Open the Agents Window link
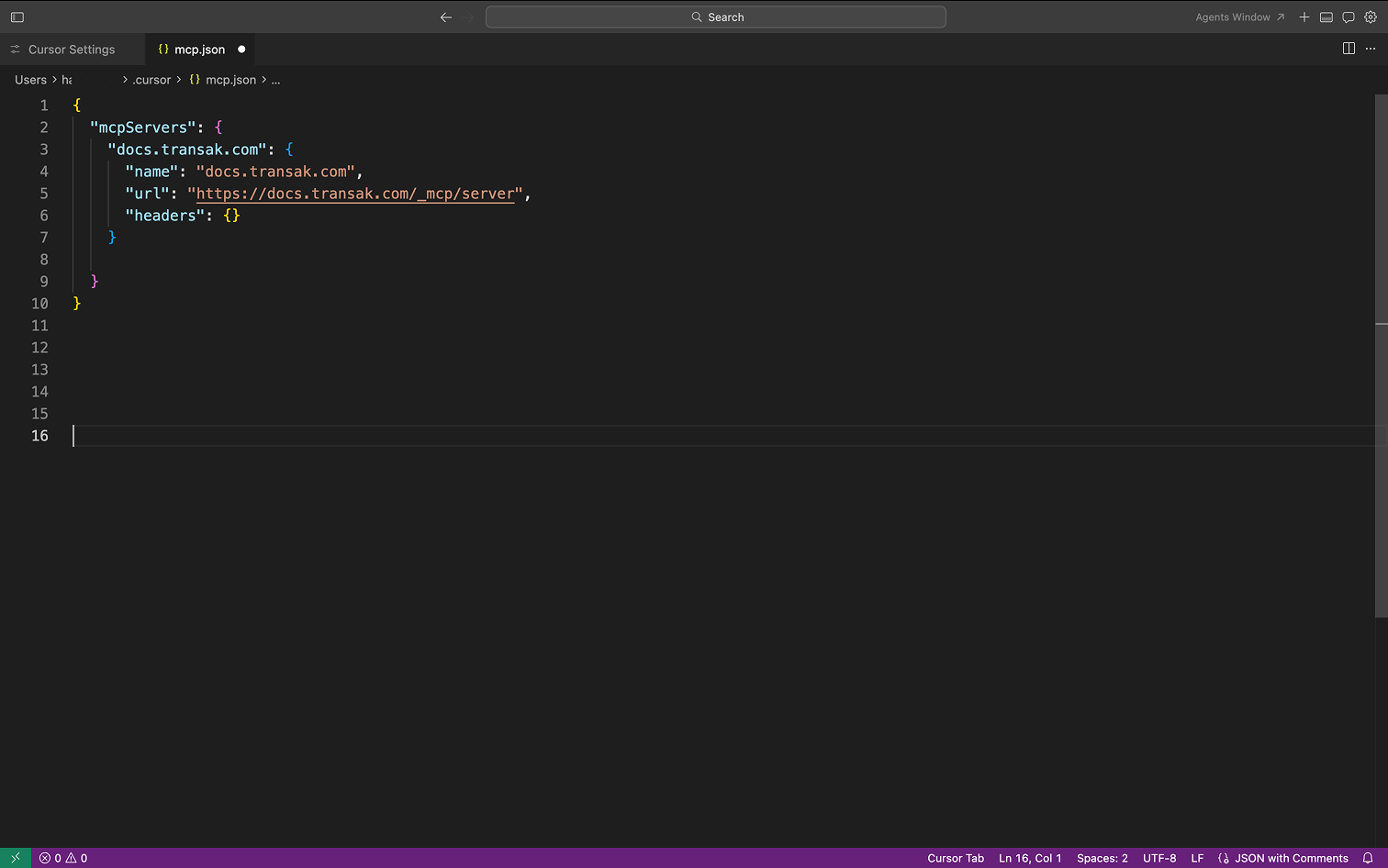The image size is (1388, 868). tap(1239, 17)
